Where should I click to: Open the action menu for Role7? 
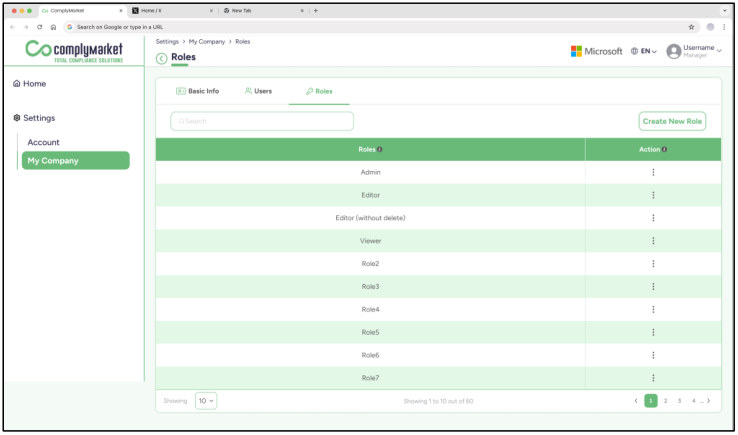[x=653, y=378]
